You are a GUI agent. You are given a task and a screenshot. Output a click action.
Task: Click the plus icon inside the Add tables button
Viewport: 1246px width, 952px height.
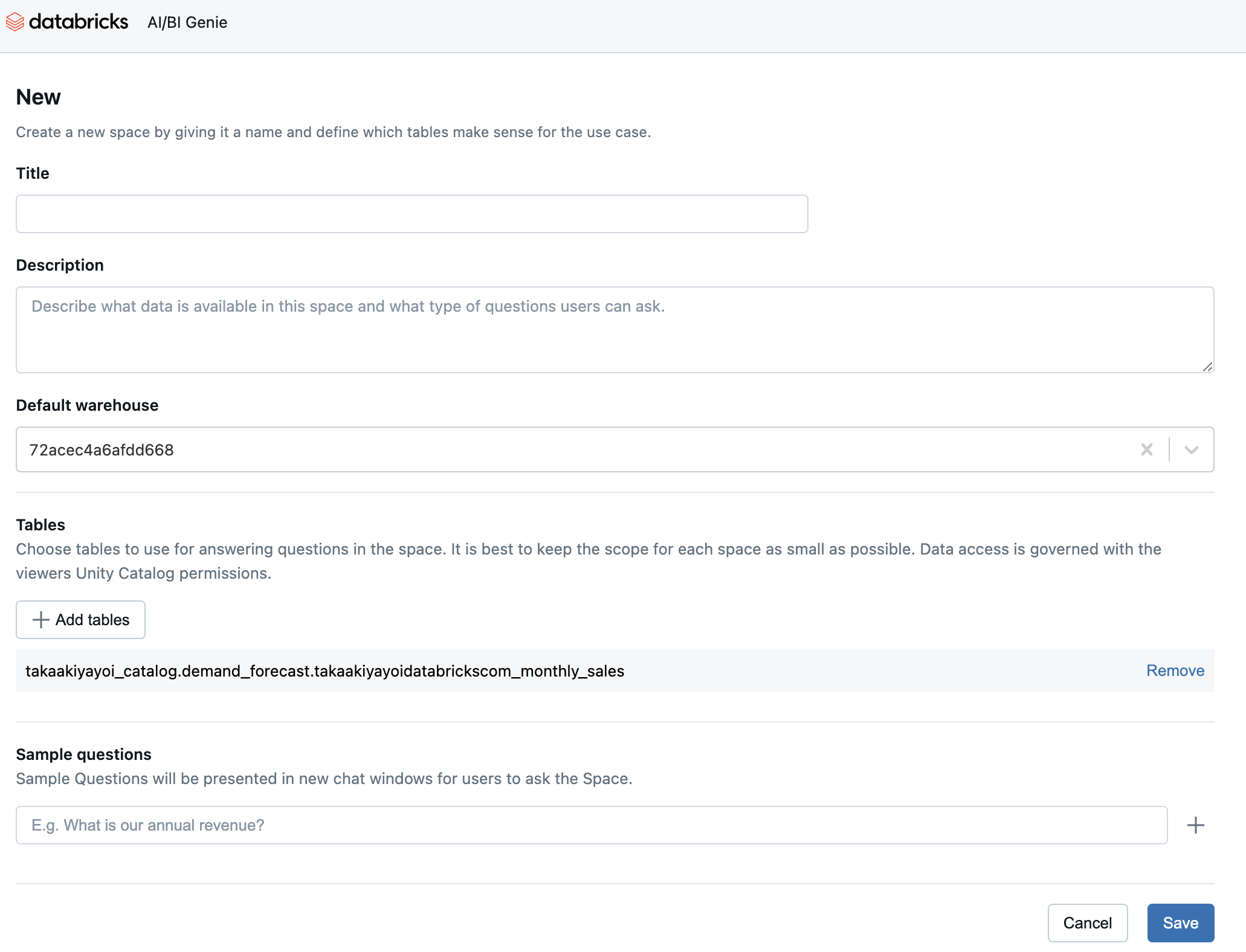(x=41, y=620)
